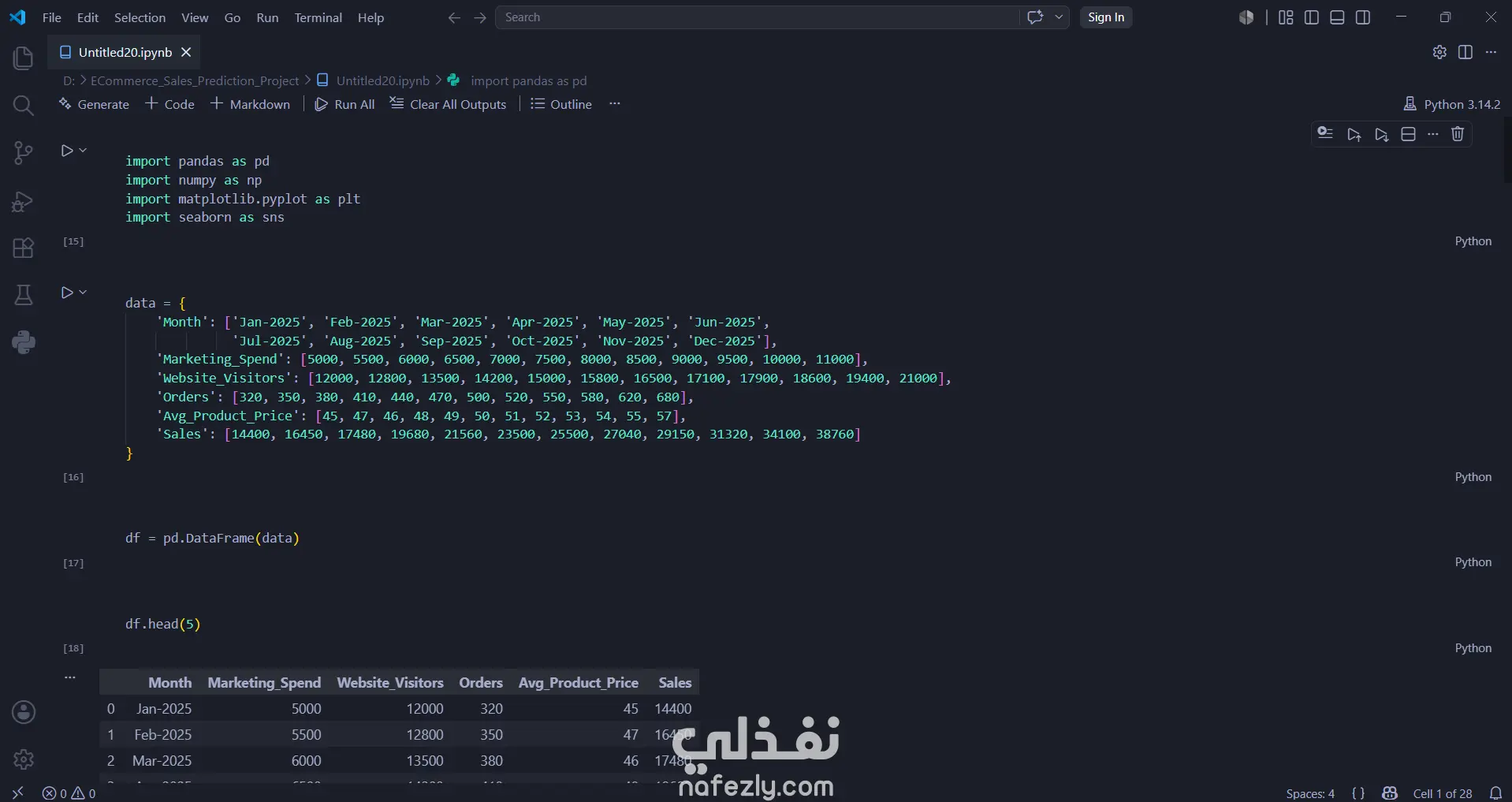1512x802 pixels.
Task: Change language of the data dictionary cell
Action: (x=1473, y=477)
